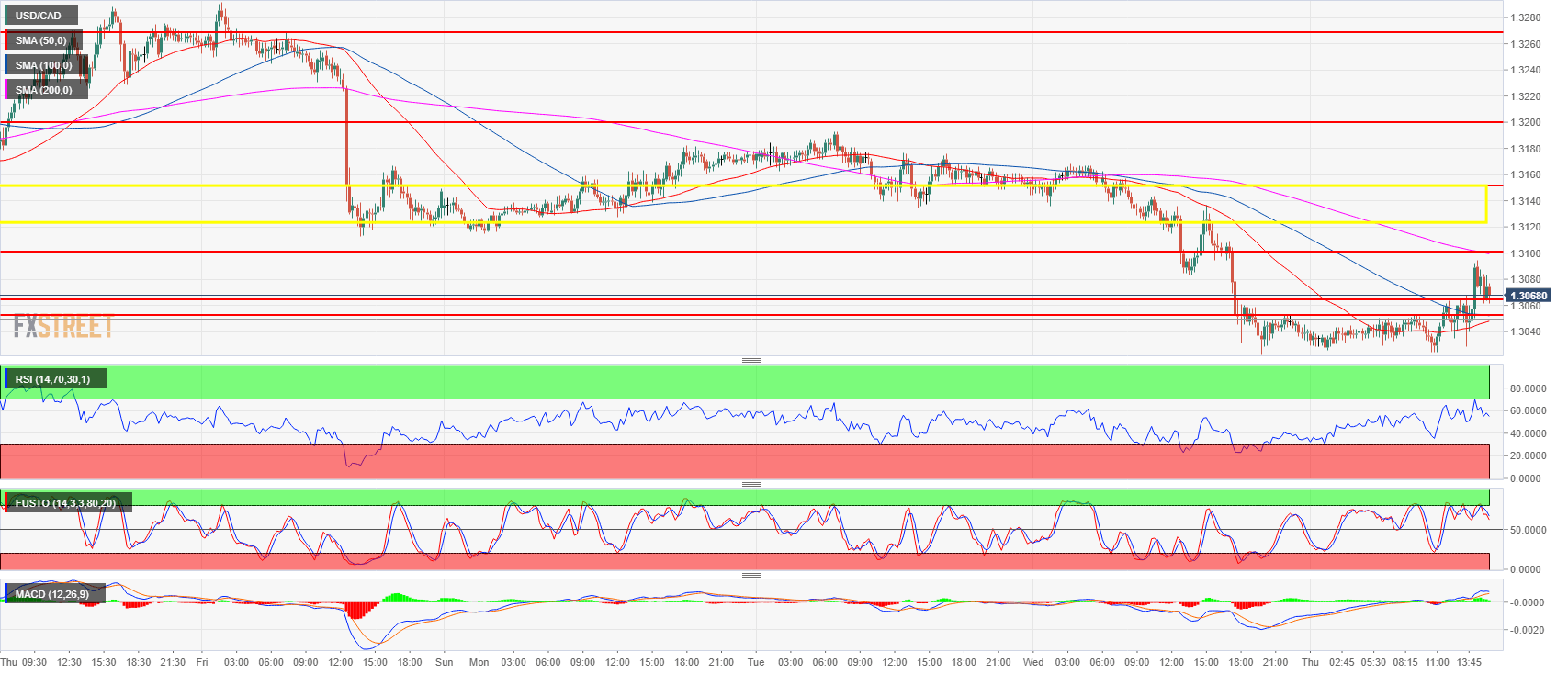Click the current price tag 1.30680

point(1528,296)
